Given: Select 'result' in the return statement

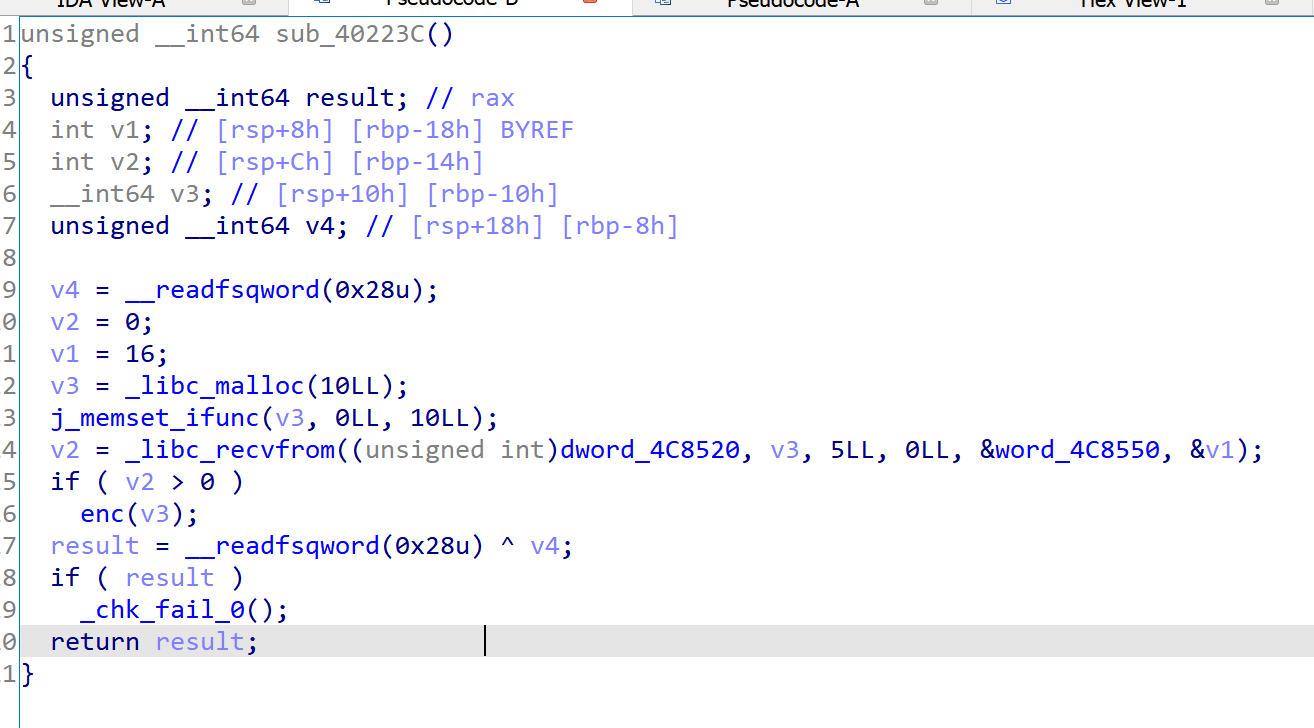Looking at the screenshot, I should [200, 642].
